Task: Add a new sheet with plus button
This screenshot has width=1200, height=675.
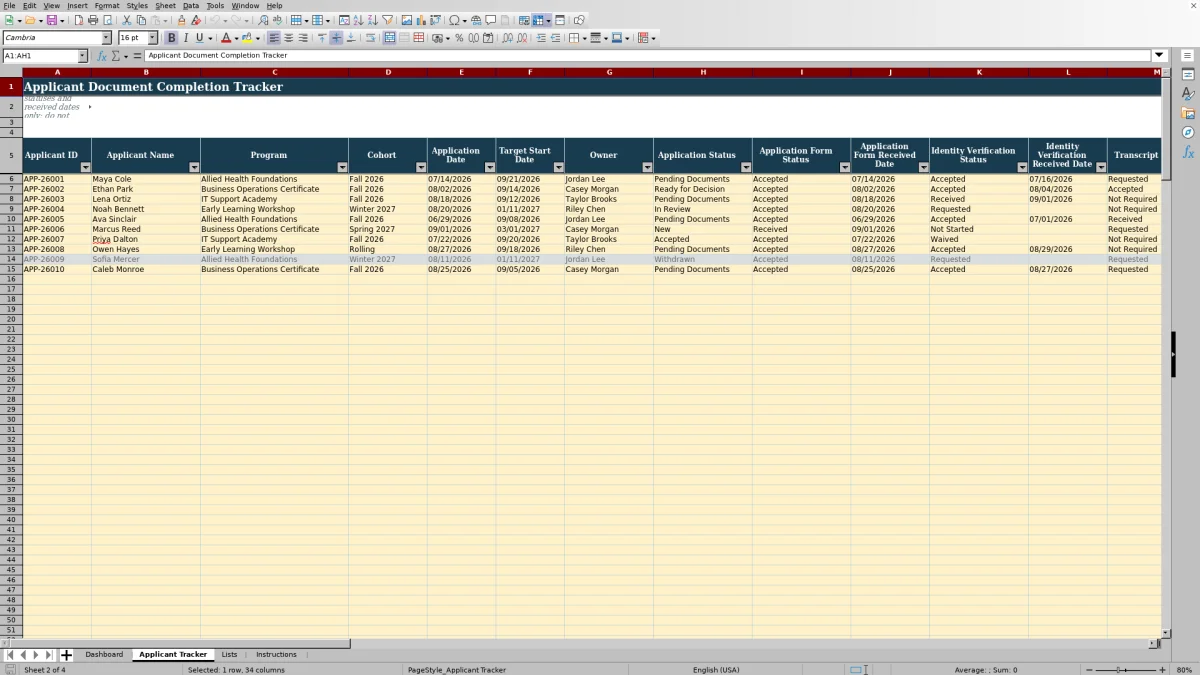Action: (x=67, y=655)
